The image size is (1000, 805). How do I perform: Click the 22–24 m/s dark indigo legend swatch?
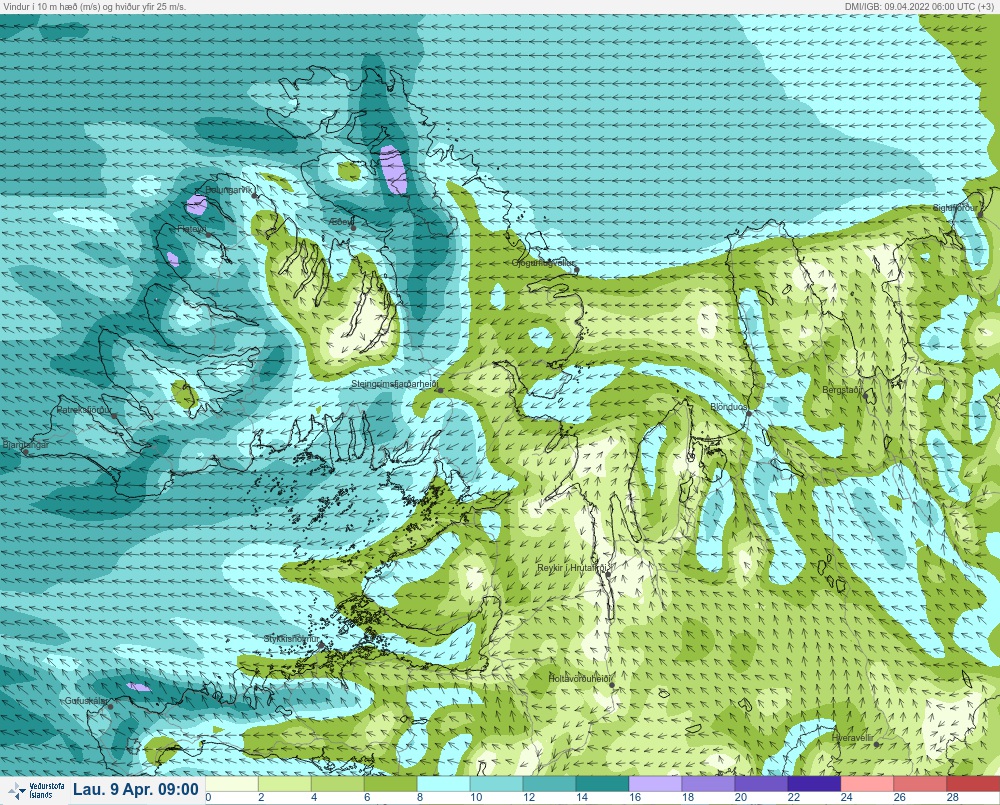[814, 783]
